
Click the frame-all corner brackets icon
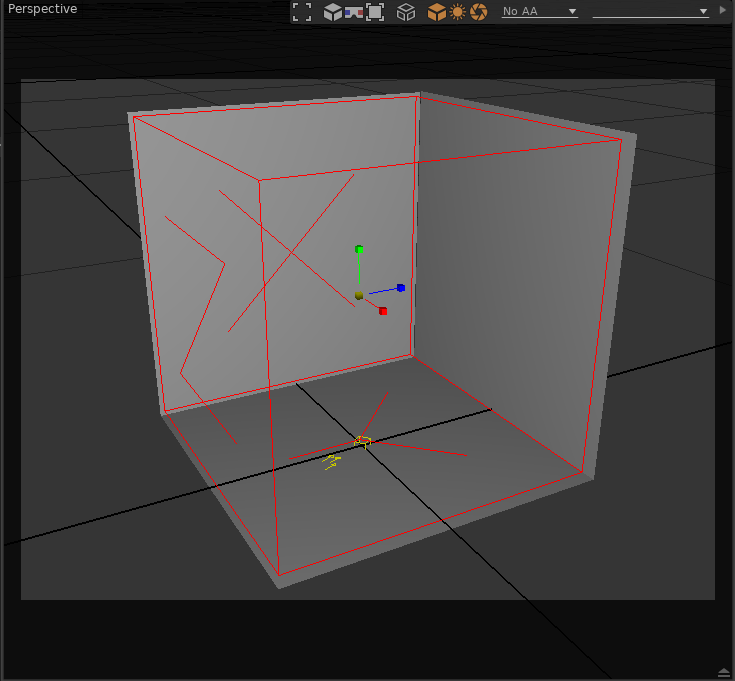tap(302, 12)
